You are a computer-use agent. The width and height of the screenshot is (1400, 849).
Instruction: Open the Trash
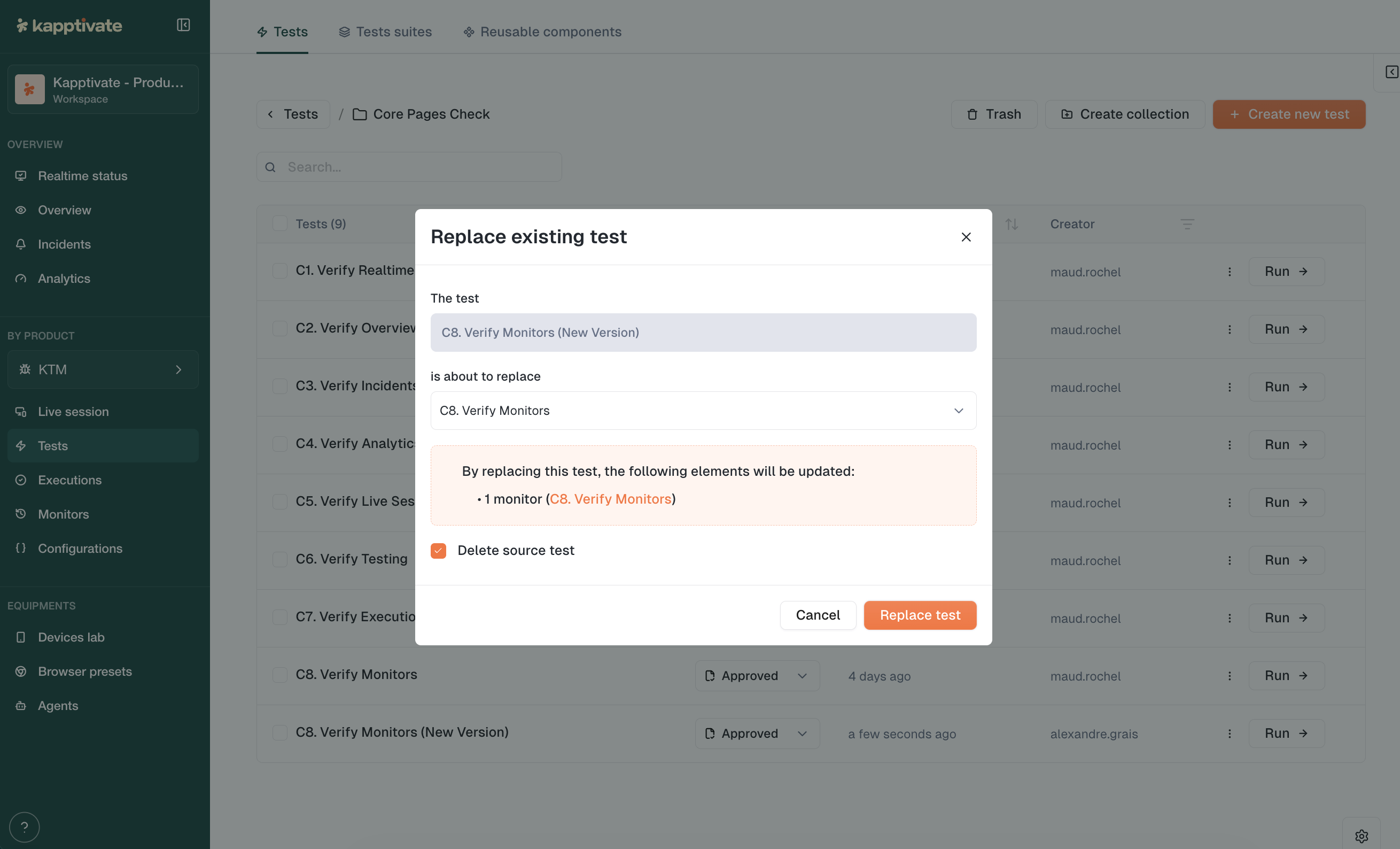tap(994, 114)
